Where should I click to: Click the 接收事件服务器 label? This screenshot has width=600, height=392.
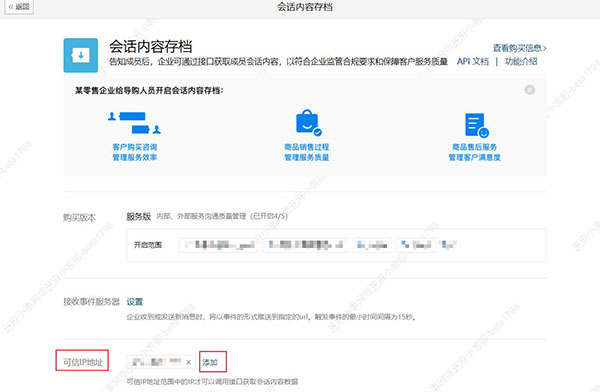click(x=91, y=302)
